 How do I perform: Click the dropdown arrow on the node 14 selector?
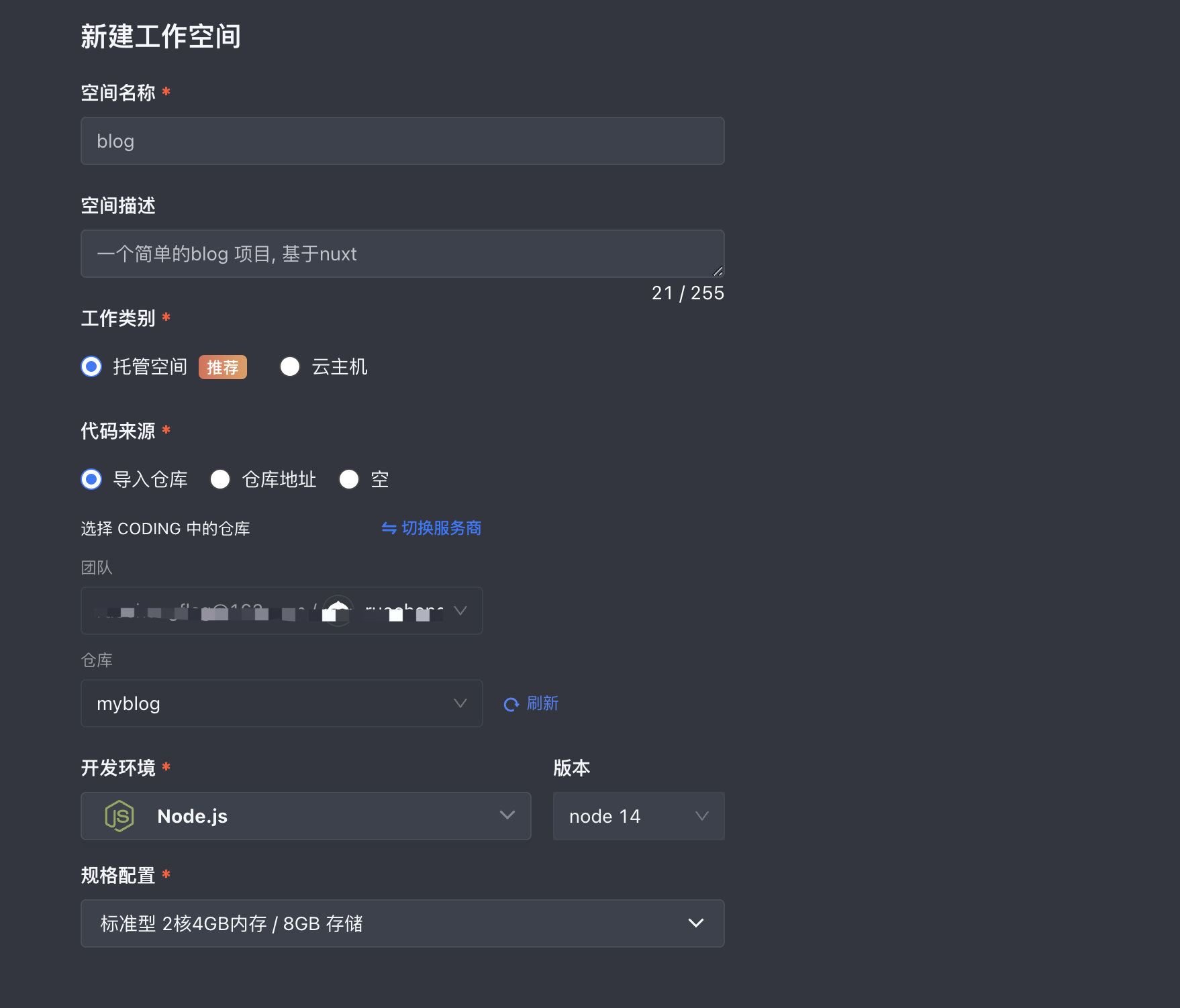click(702, 816)
